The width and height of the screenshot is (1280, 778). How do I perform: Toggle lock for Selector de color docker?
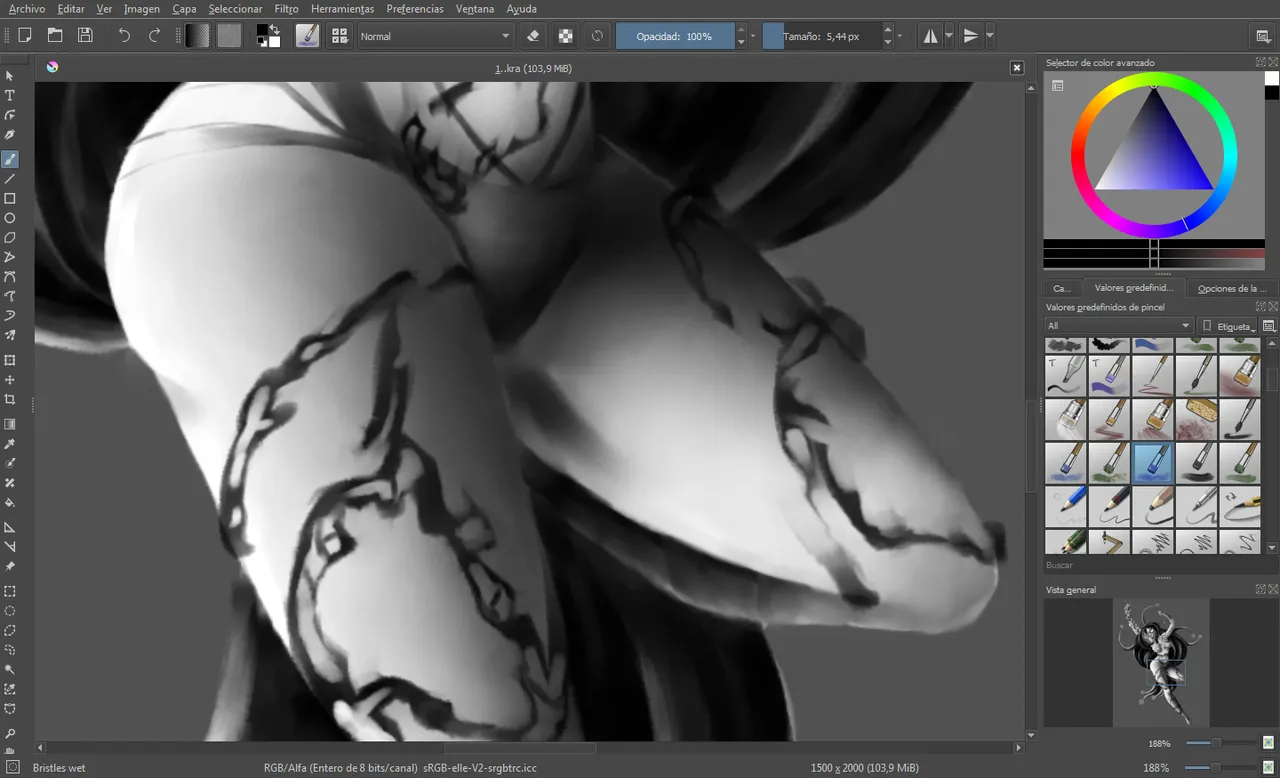pyautogui.click(x=1261, y=62)
